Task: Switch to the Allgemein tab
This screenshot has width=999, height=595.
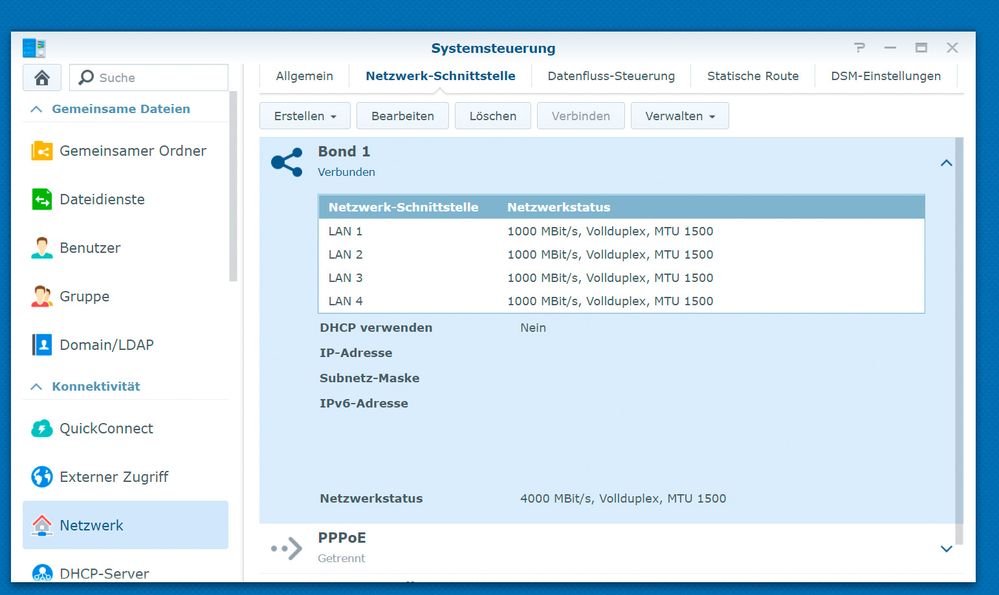Action: [304, 76]
